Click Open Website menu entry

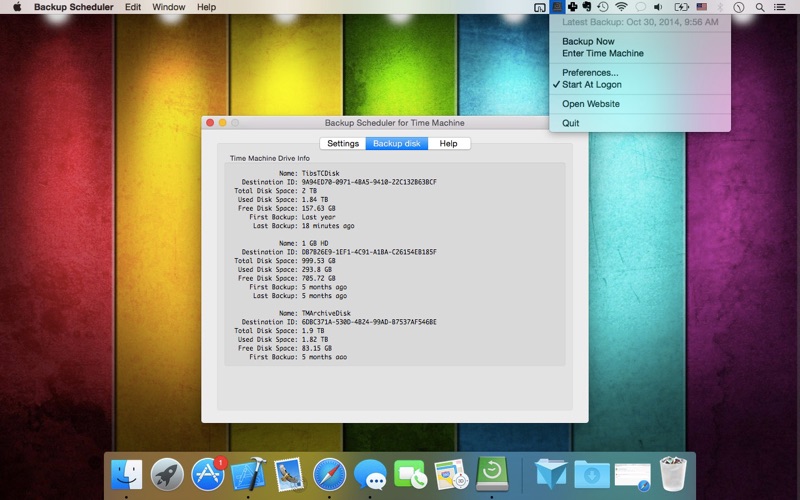coord(590,104)
